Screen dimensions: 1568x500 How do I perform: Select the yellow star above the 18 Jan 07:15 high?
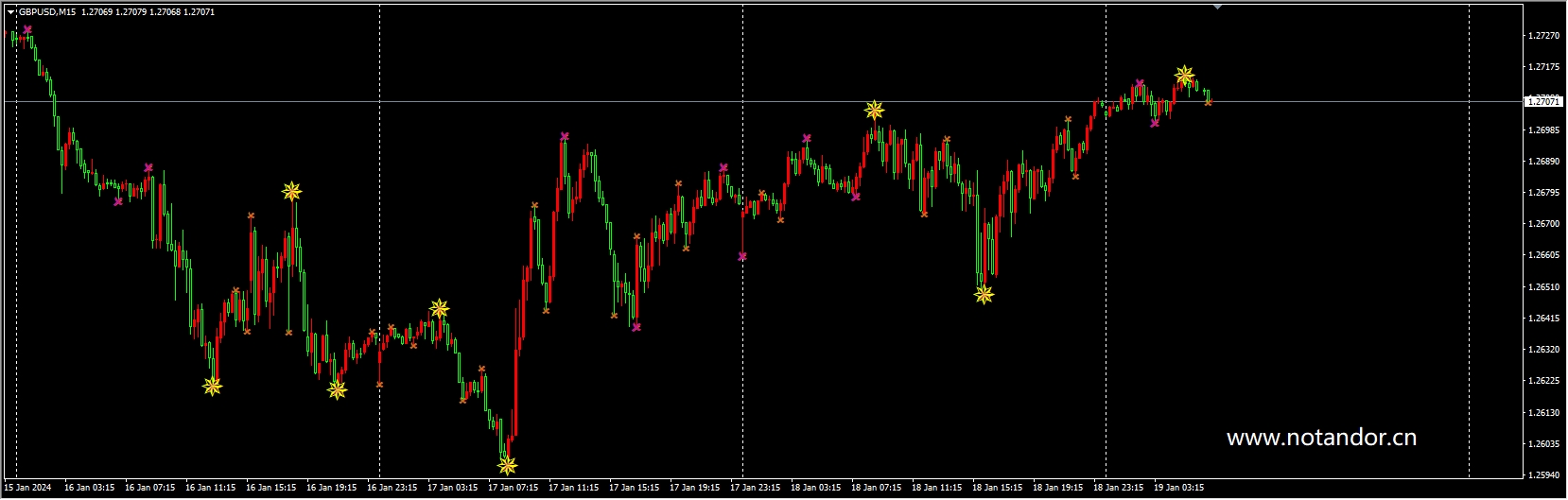(874, 111)
